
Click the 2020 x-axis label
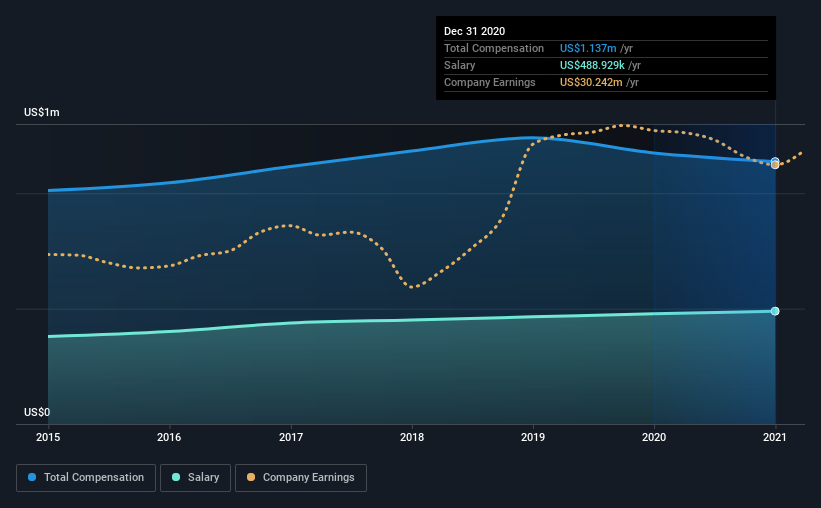tap(654, 437)
